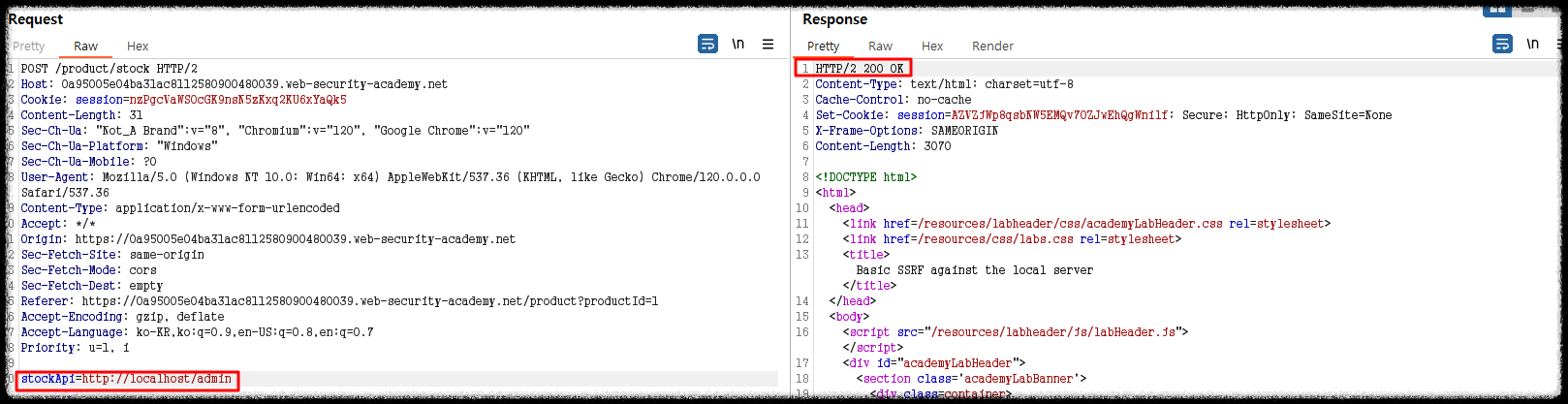Toggle word wrap in the Request panel
Screen dimensions: 1568x404
point(708,45)
